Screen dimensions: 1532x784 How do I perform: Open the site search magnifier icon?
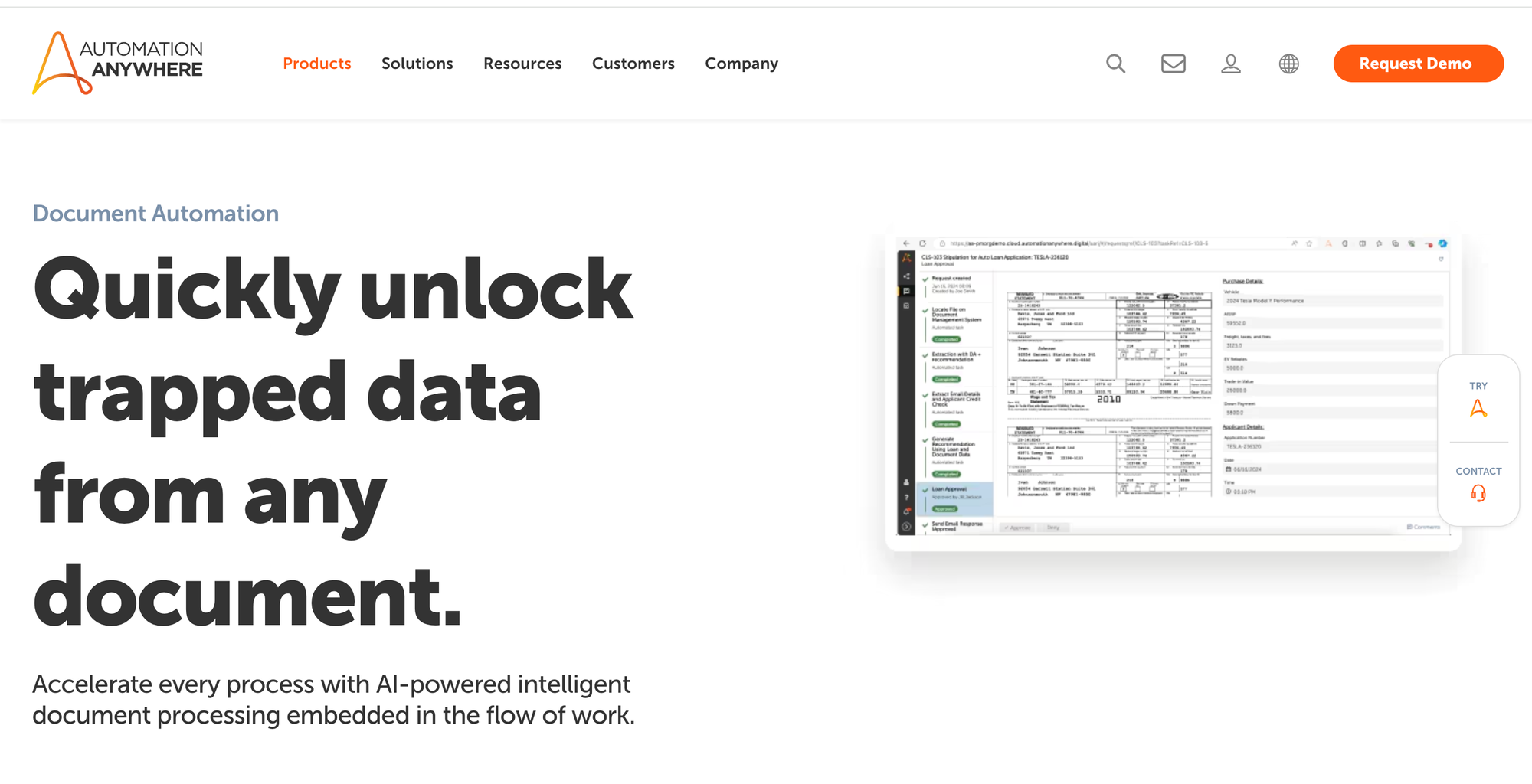(1115, 64)
